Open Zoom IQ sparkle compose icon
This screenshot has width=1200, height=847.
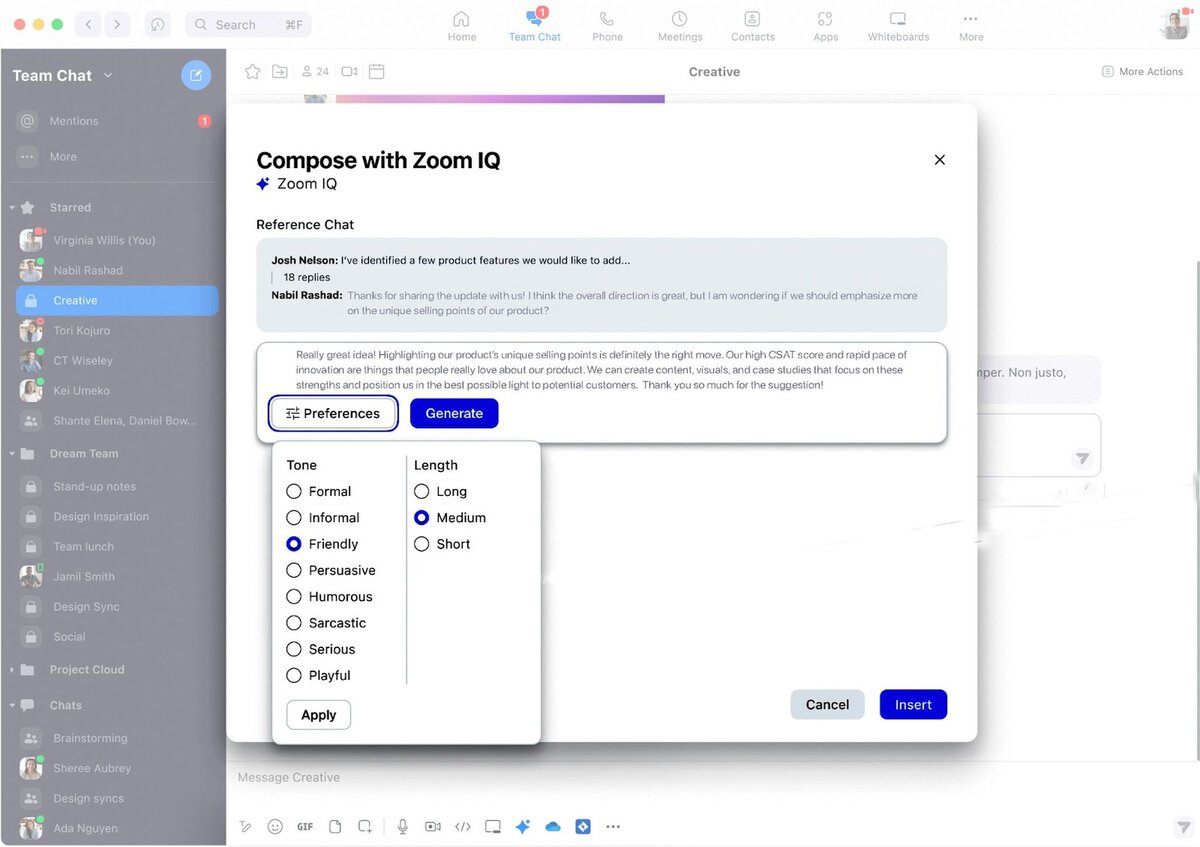pyautogui.click(x=522, y=826)
